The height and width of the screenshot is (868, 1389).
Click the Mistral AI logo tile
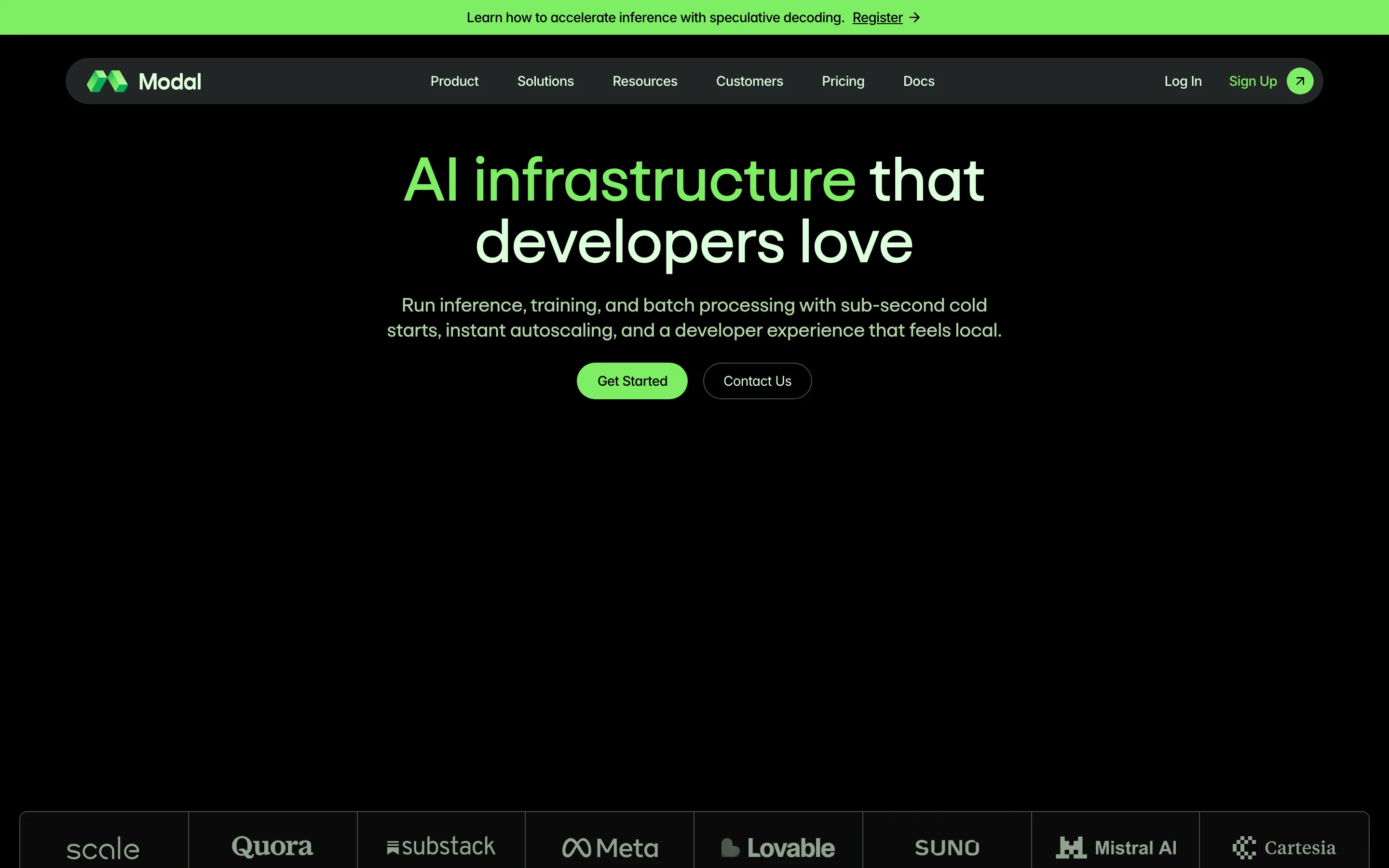[x=1115, y=847]
